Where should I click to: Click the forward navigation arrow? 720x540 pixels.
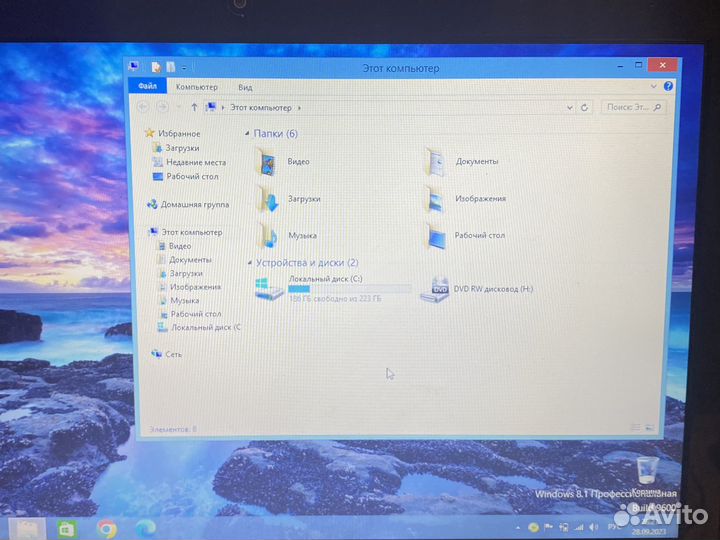click(x=162, y=107)
